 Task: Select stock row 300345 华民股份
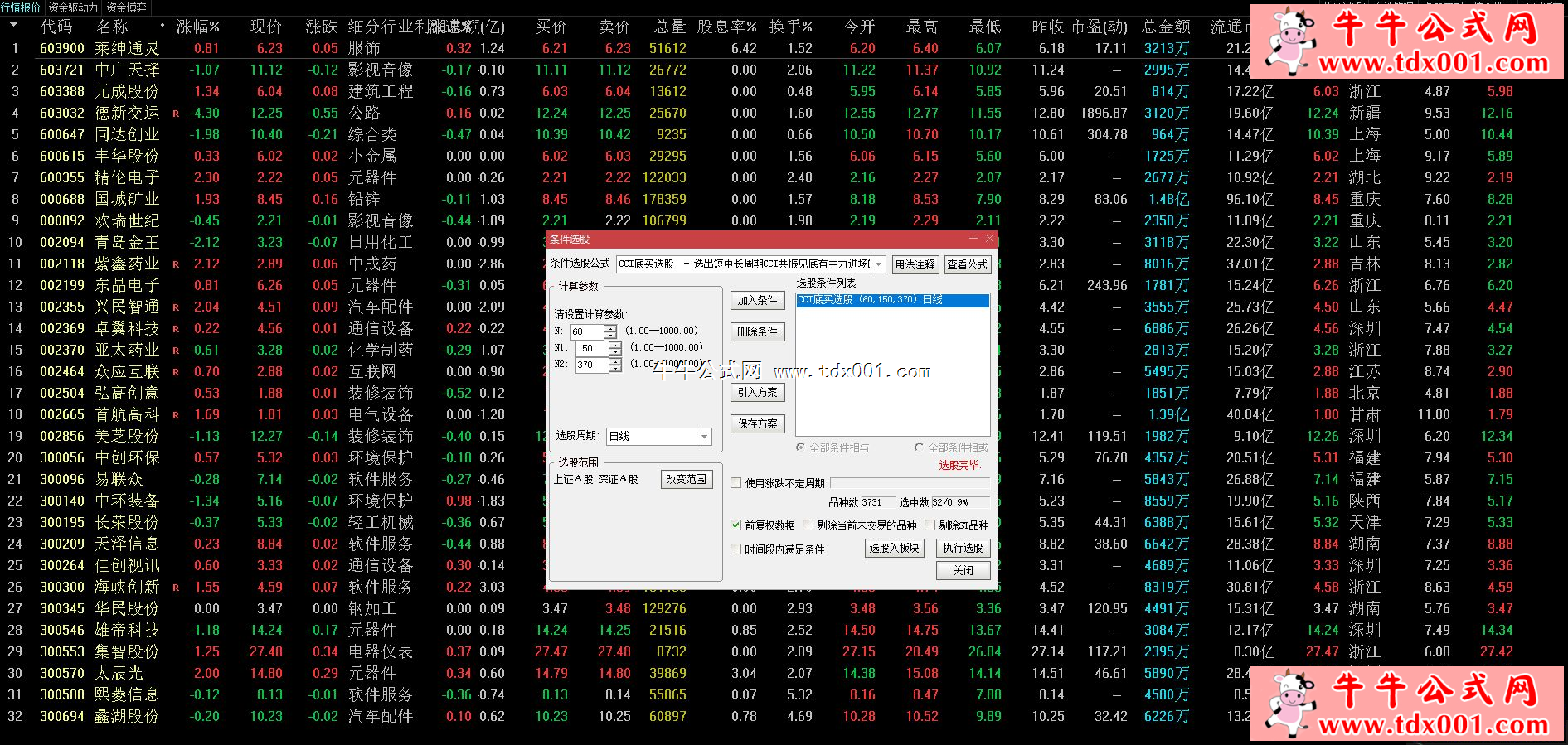100,609
